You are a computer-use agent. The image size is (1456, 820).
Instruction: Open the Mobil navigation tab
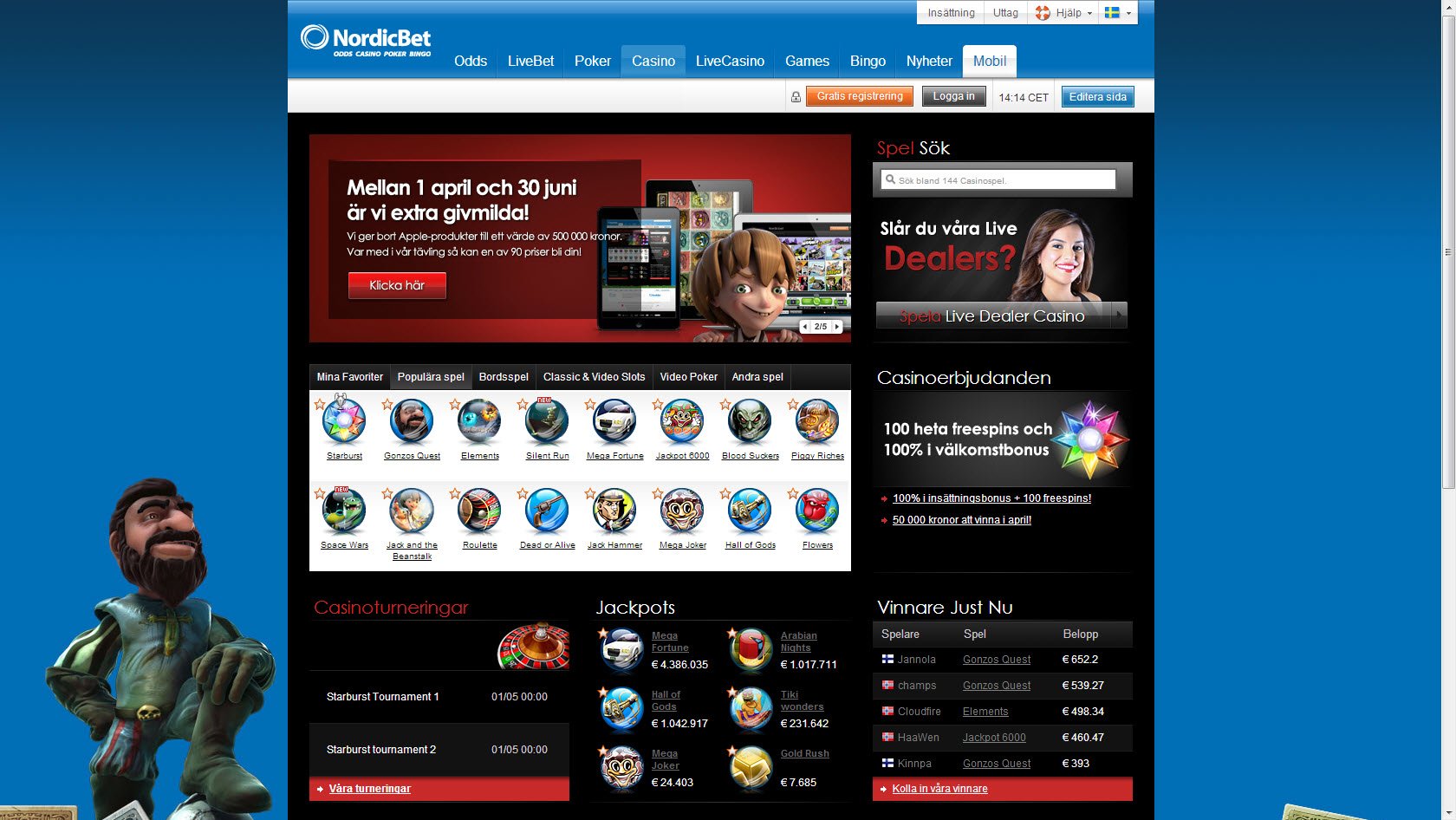click(x=990, y=61)
